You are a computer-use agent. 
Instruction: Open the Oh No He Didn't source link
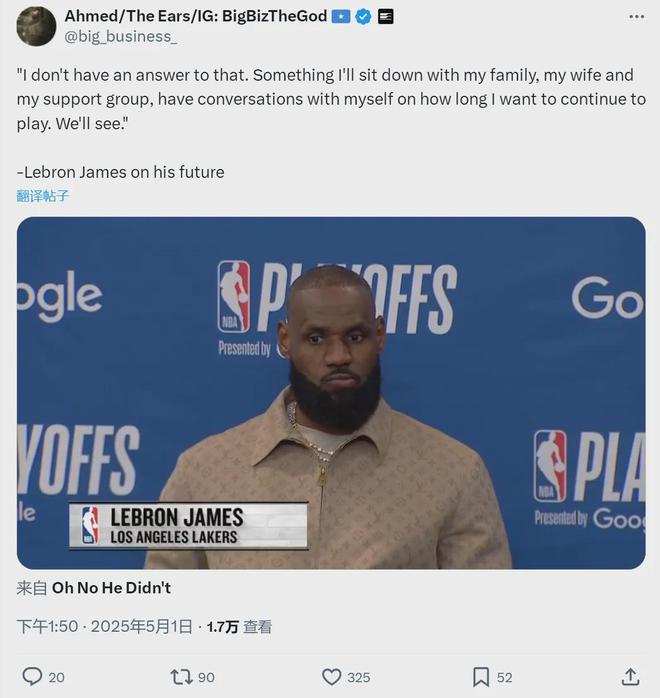[x=111, y=588]
